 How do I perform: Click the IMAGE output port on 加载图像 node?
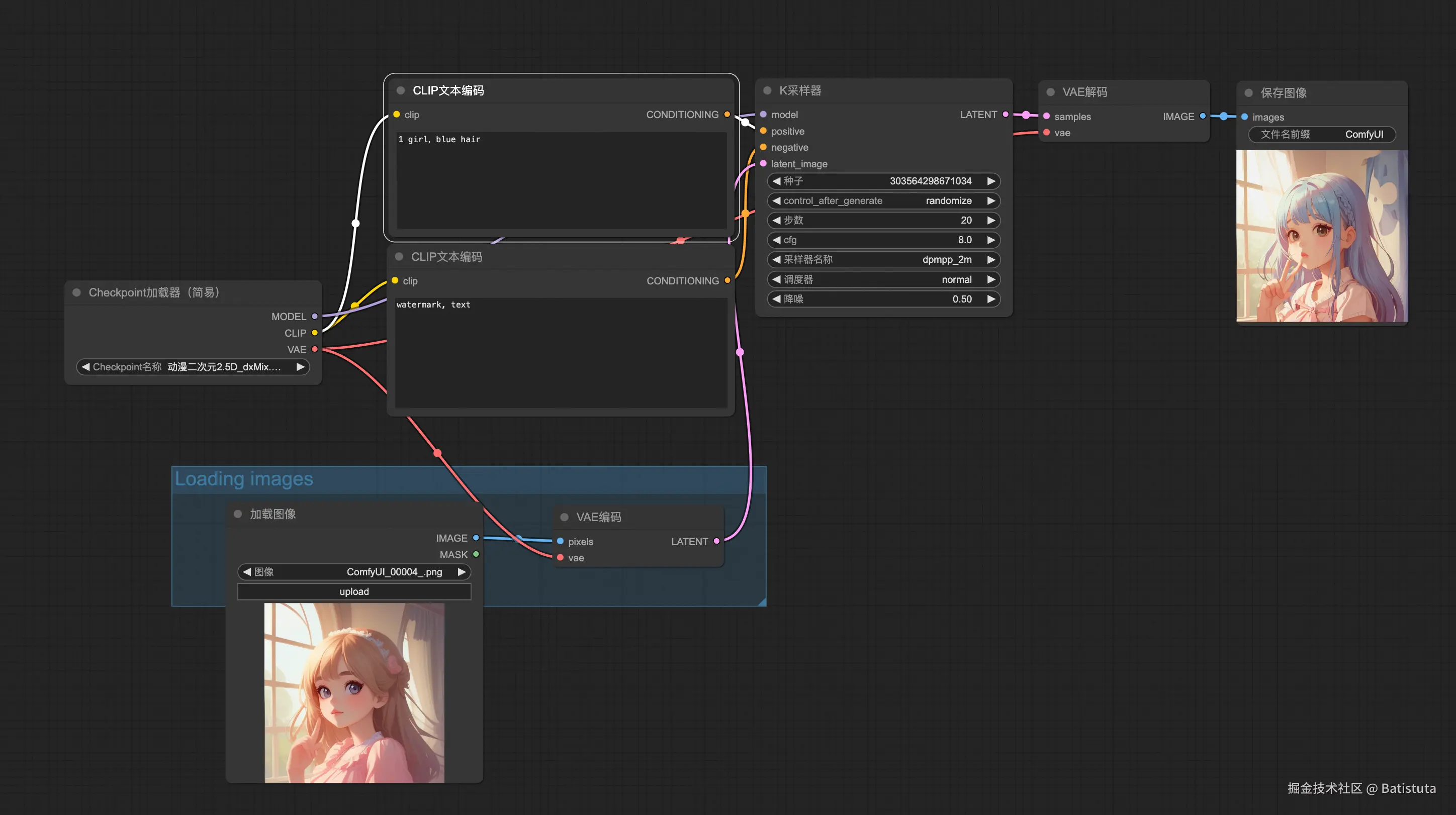click(476, 538)
